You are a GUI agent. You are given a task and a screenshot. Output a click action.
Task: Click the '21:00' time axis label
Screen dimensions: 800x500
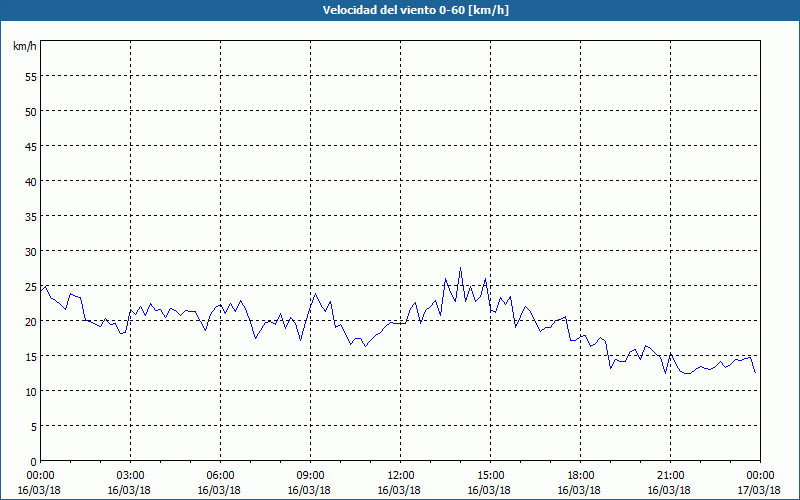[x=670, y=476]
